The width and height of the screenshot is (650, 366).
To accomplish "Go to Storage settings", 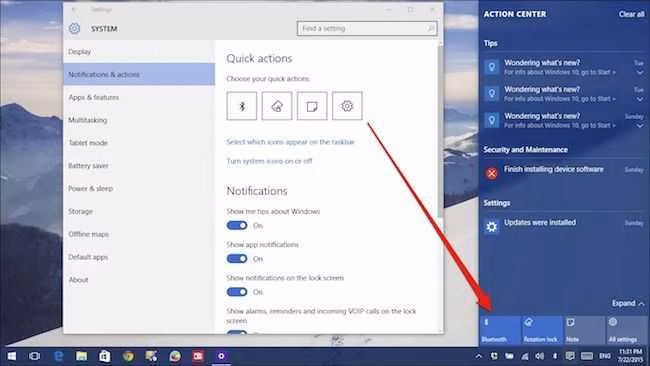I will pos(139,211).
